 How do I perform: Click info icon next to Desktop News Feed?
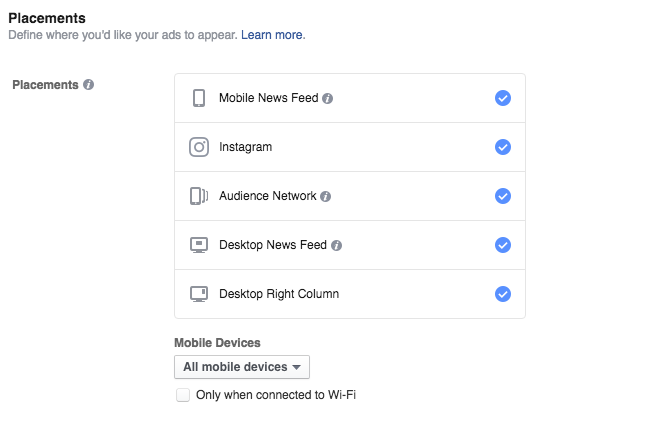tap(336, 246)
